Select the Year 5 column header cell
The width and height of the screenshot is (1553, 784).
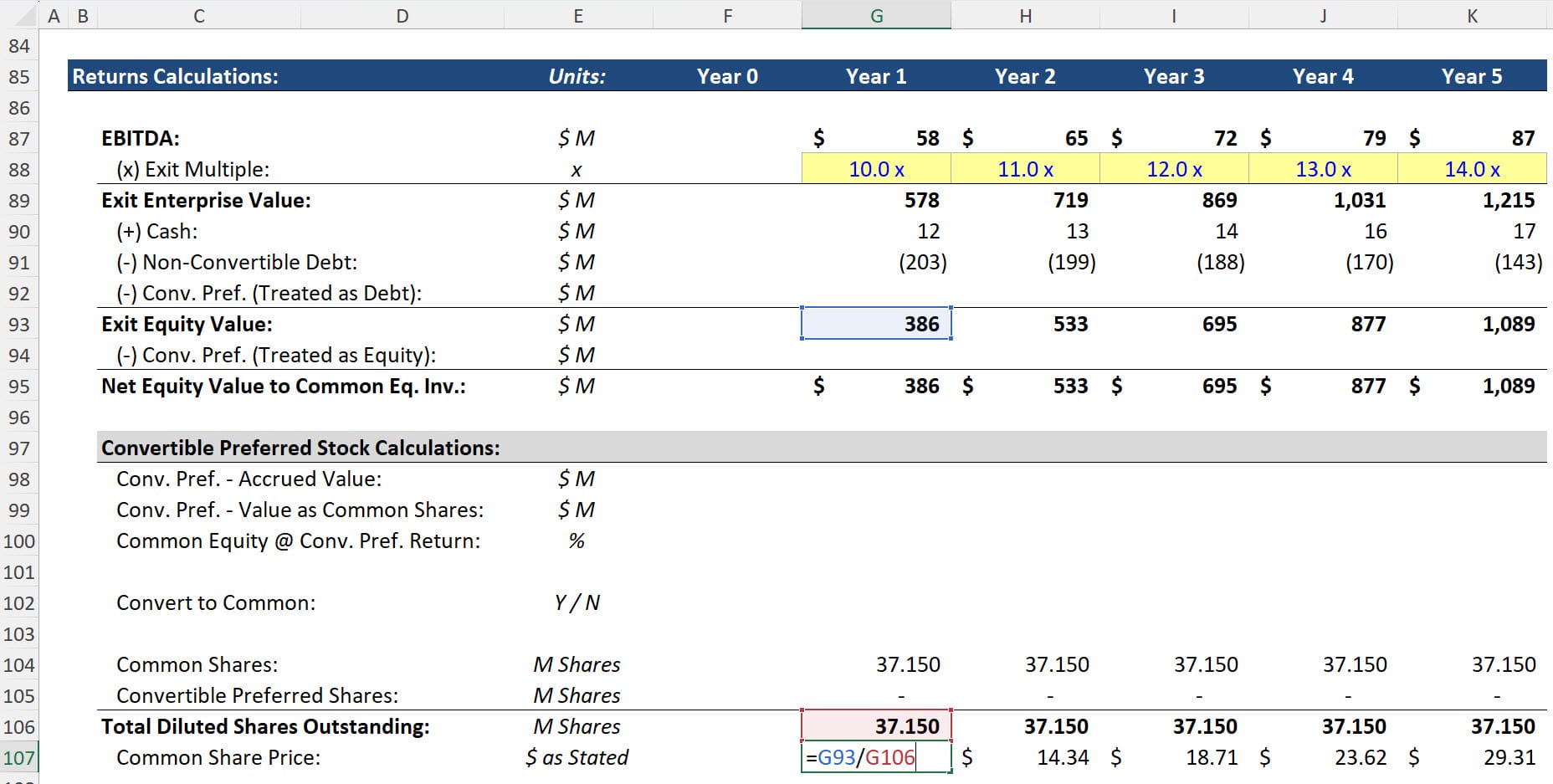[1471, 76]
